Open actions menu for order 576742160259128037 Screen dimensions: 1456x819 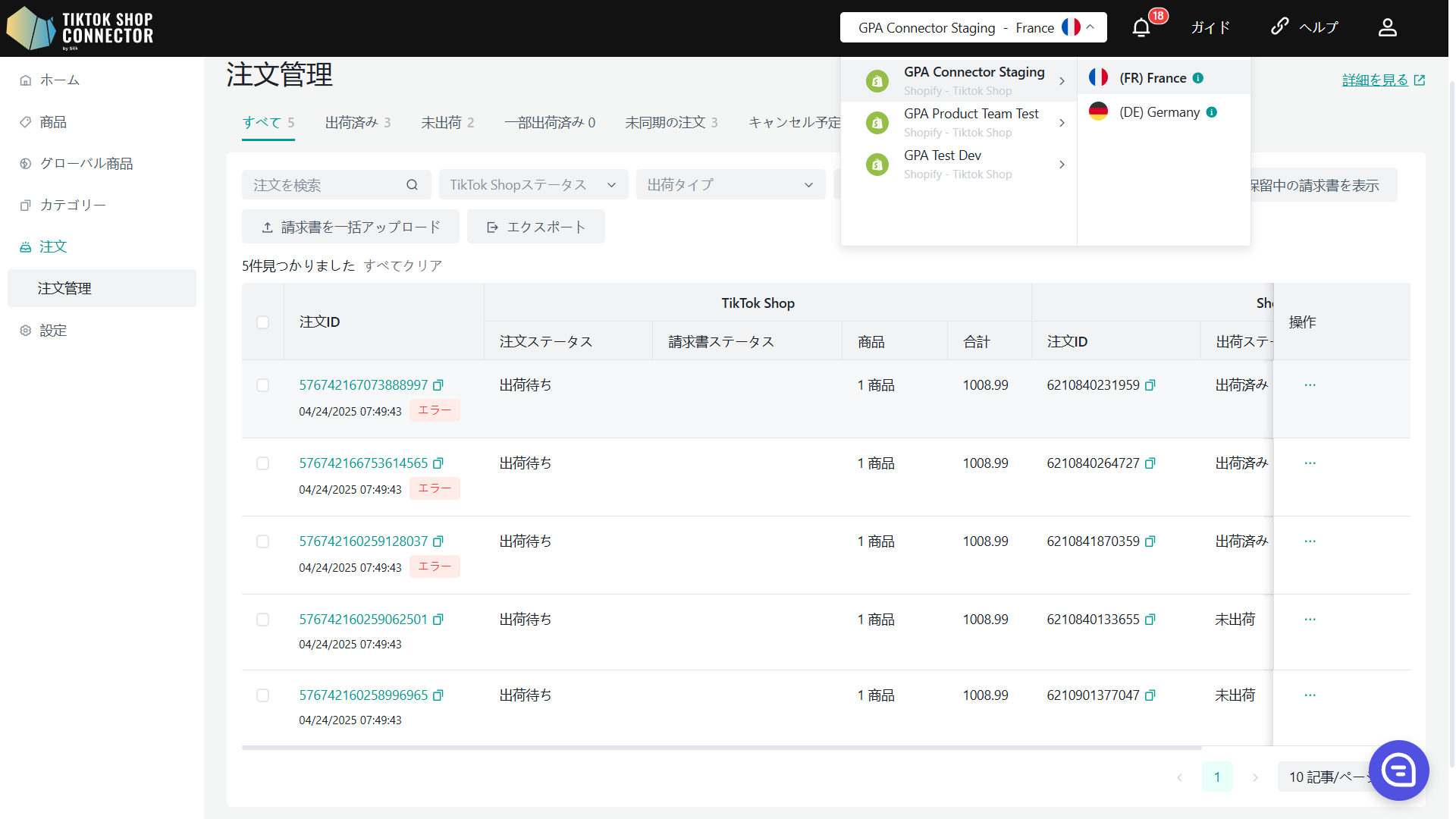[x=1310, y=541]
